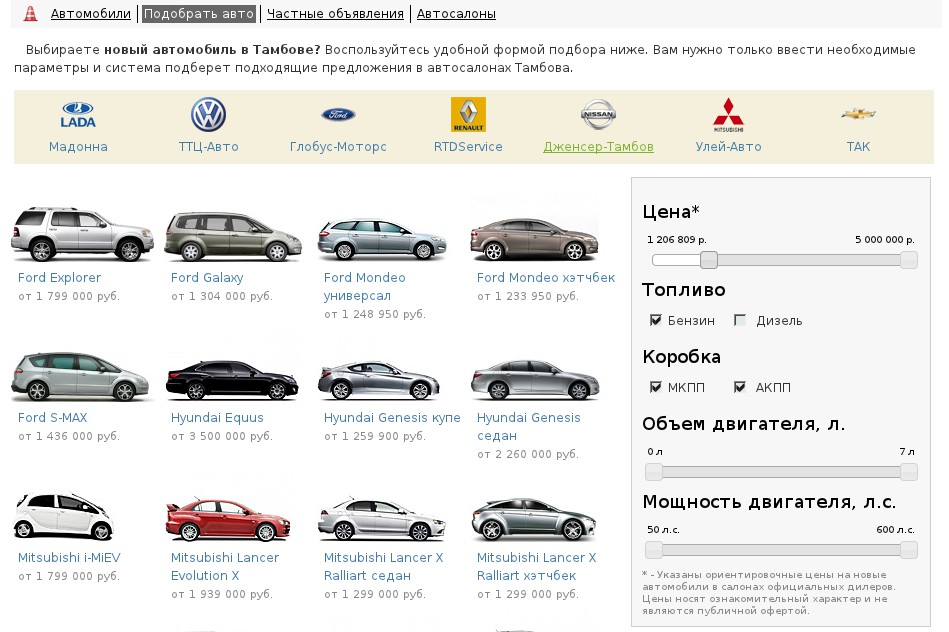Viewport: 949px width, 632px height.
Task: Open the Hyundai Equus link
Action: tap(217, 417)
